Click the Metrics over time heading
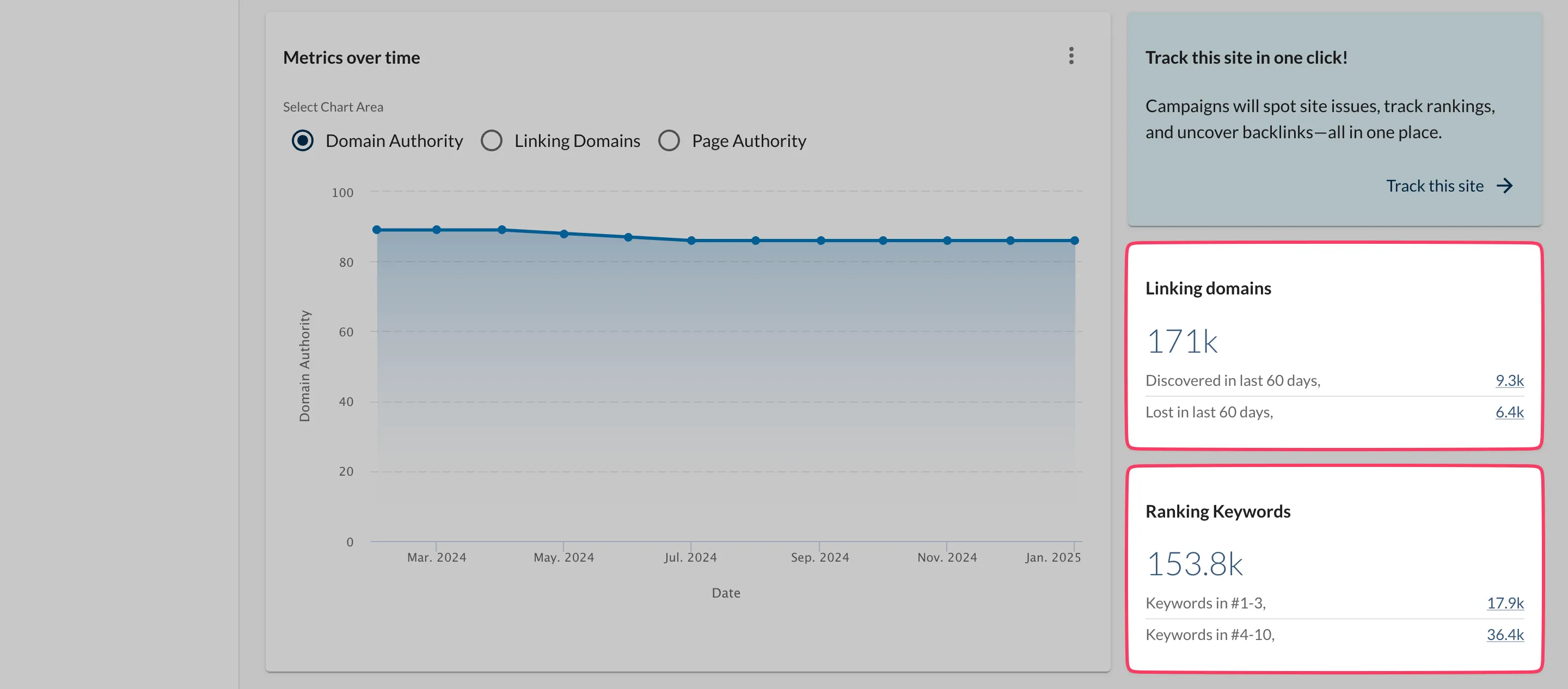 click(x=351, y=57)
